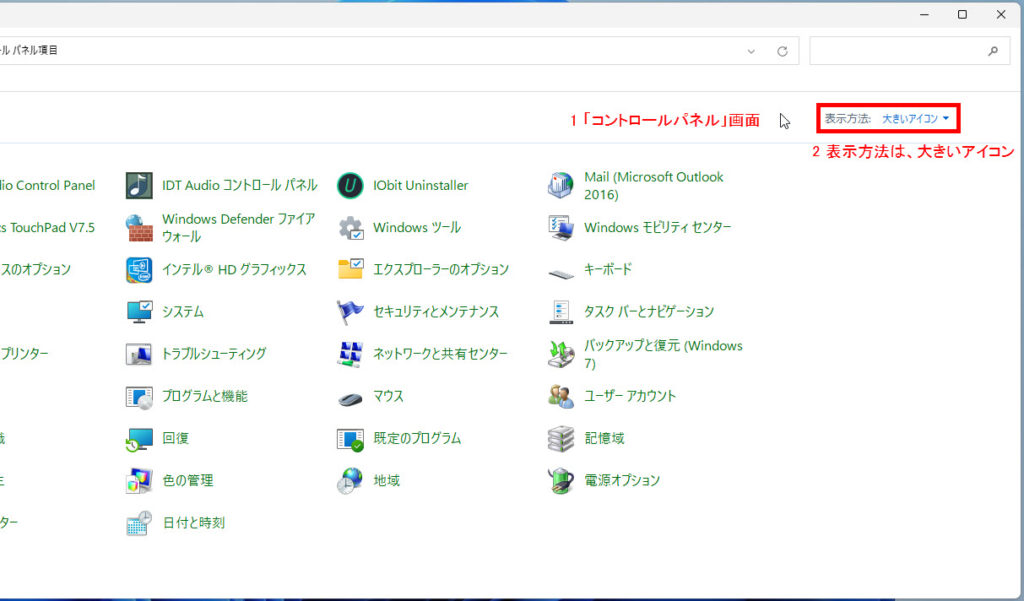This screenshot has width=1024, height=601.
Task: Click the 色の管理 icon
Action: pos(139,481)
